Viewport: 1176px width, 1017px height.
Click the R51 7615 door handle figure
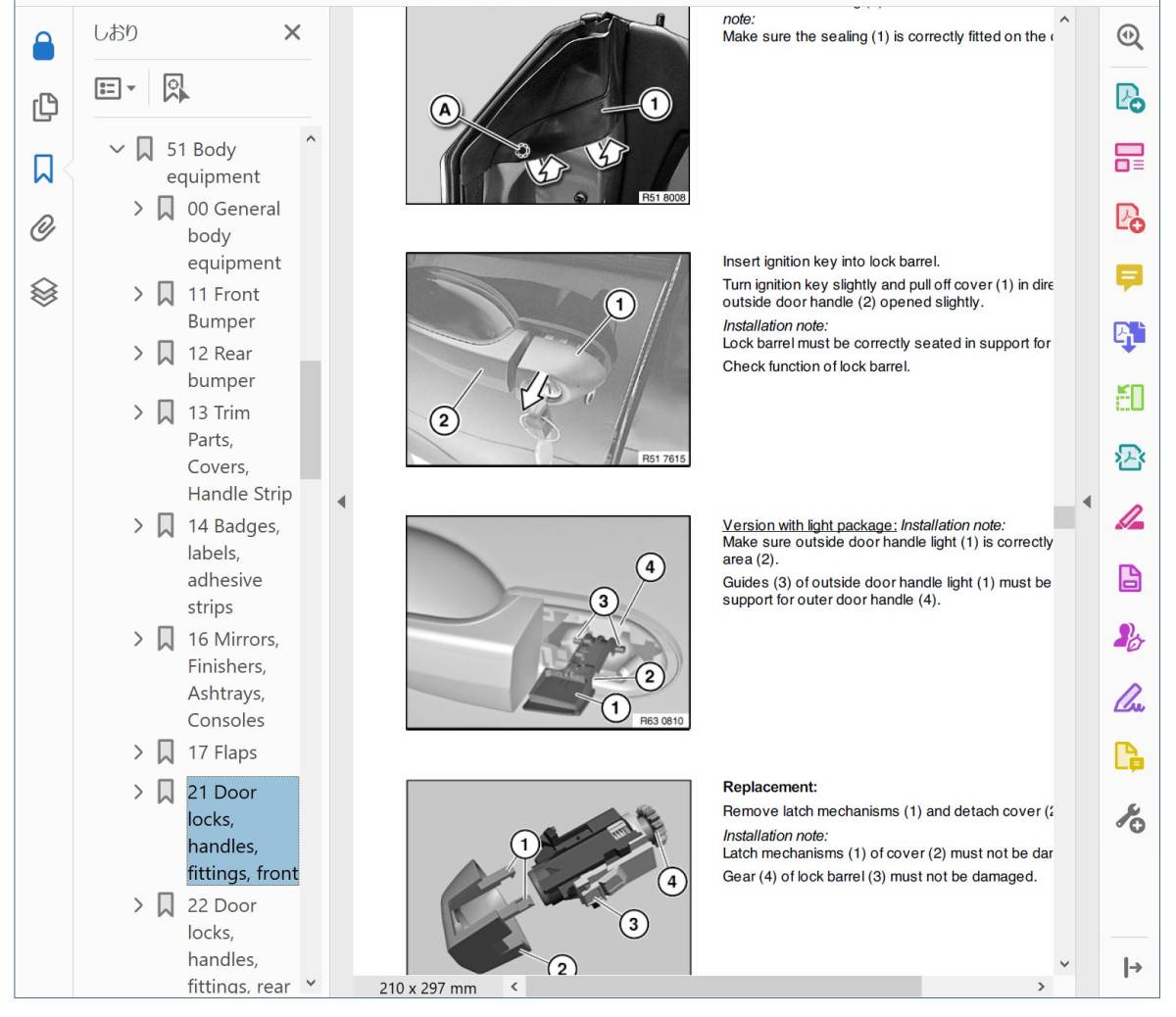click(548, 360)
